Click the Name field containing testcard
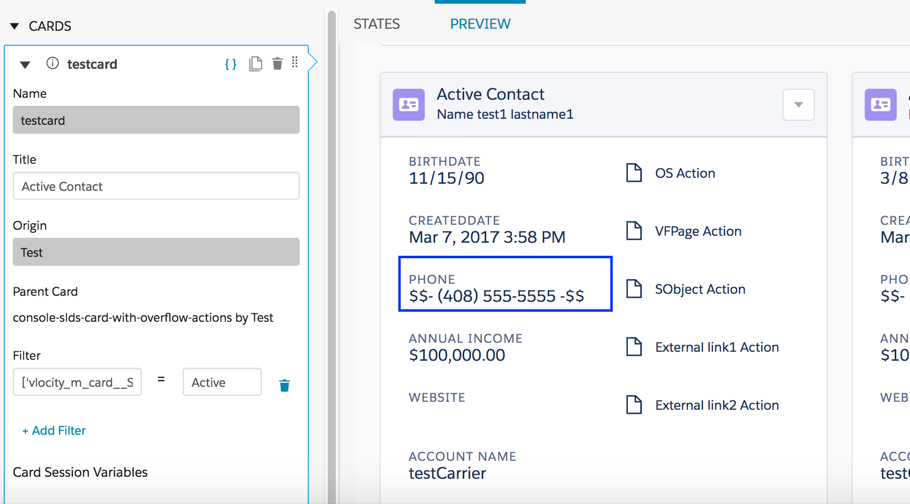Screen dimensions: 910x504 point(156,120)
